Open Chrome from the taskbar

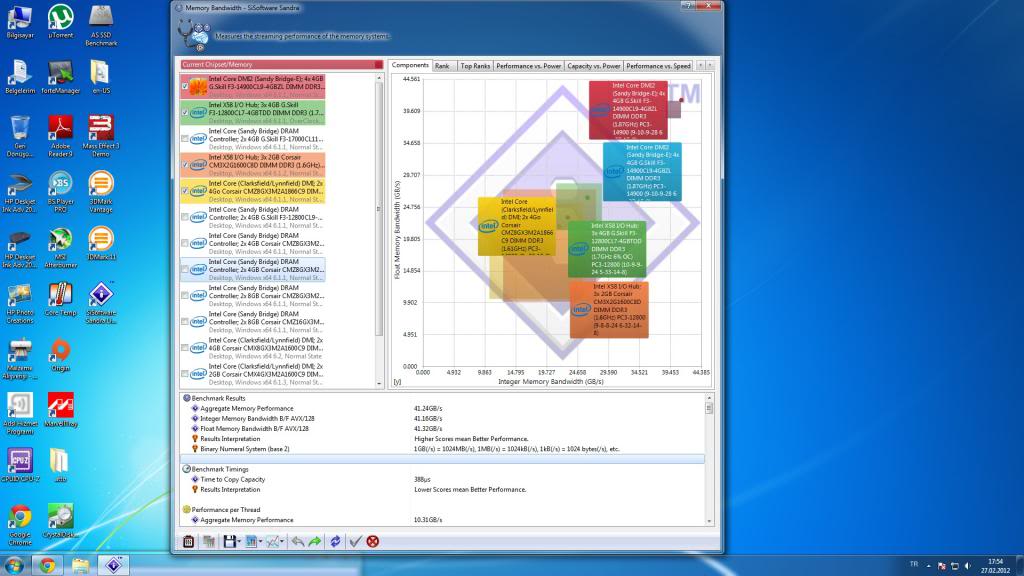pyautogui.click(x=47, y=565)
